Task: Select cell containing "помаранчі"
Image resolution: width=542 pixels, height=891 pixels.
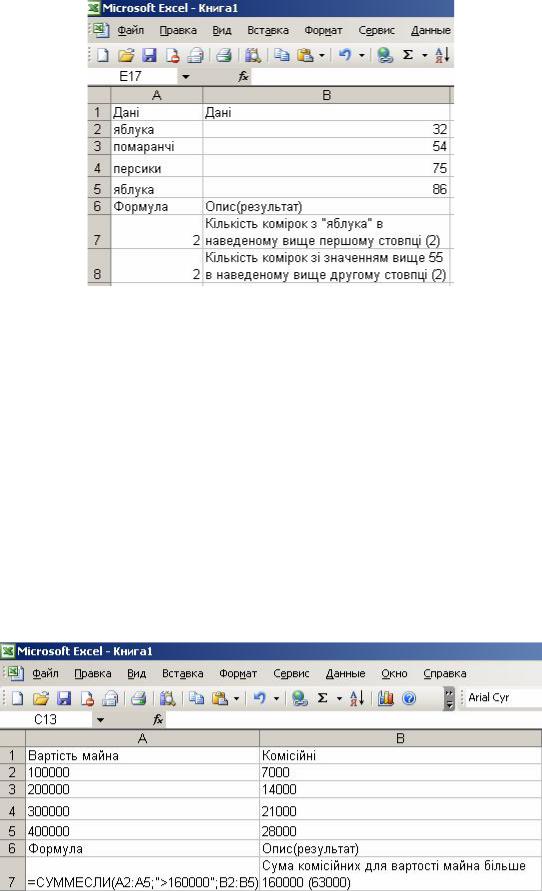Action: click(156, 147)
